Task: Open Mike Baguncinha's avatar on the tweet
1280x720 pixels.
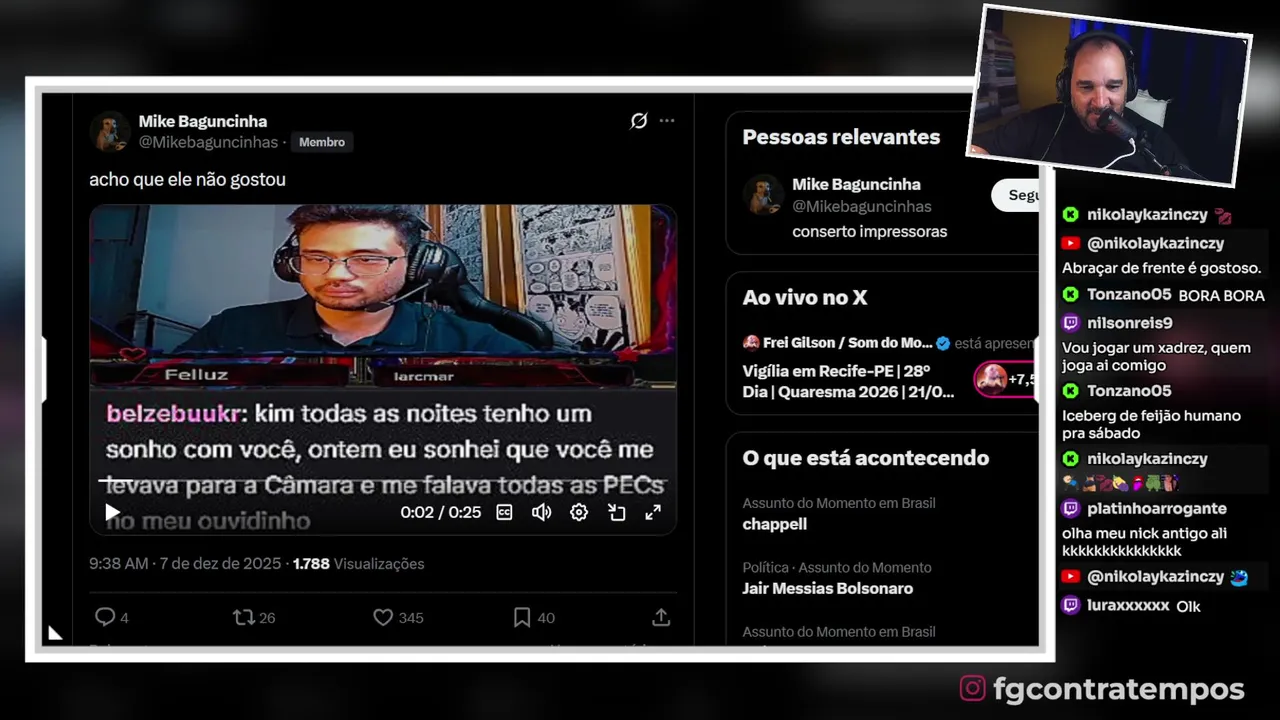Action: pyautogui.click(x=109, y=131)
